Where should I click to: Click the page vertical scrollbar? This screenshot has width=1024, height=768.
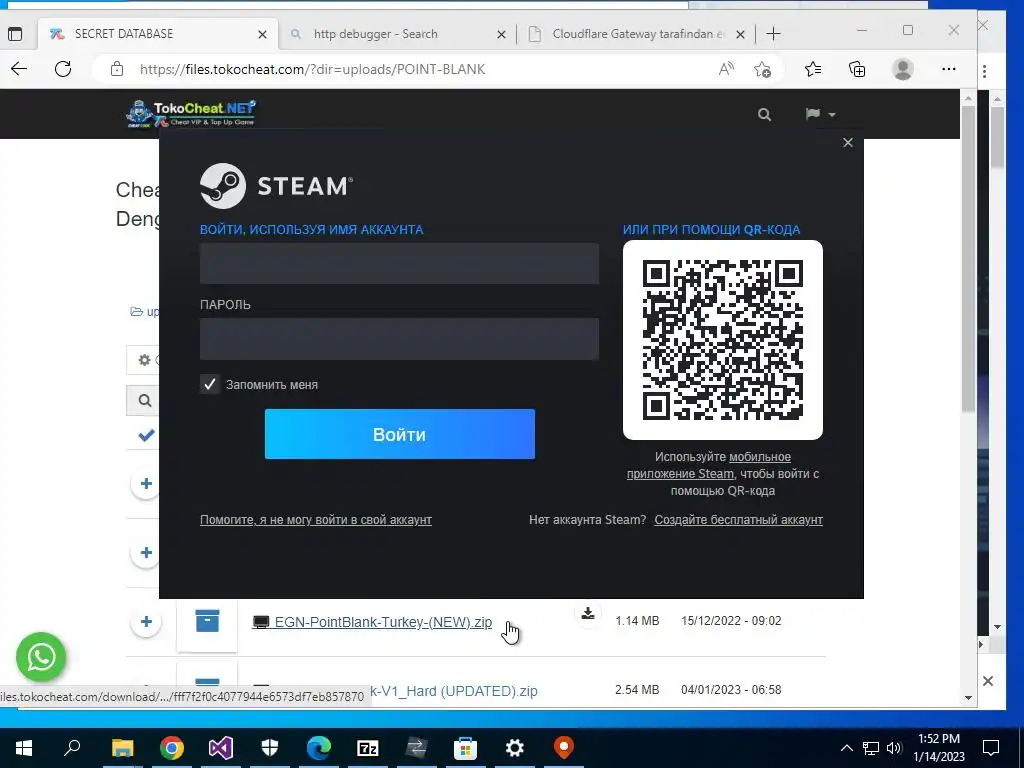coord(968,261)
